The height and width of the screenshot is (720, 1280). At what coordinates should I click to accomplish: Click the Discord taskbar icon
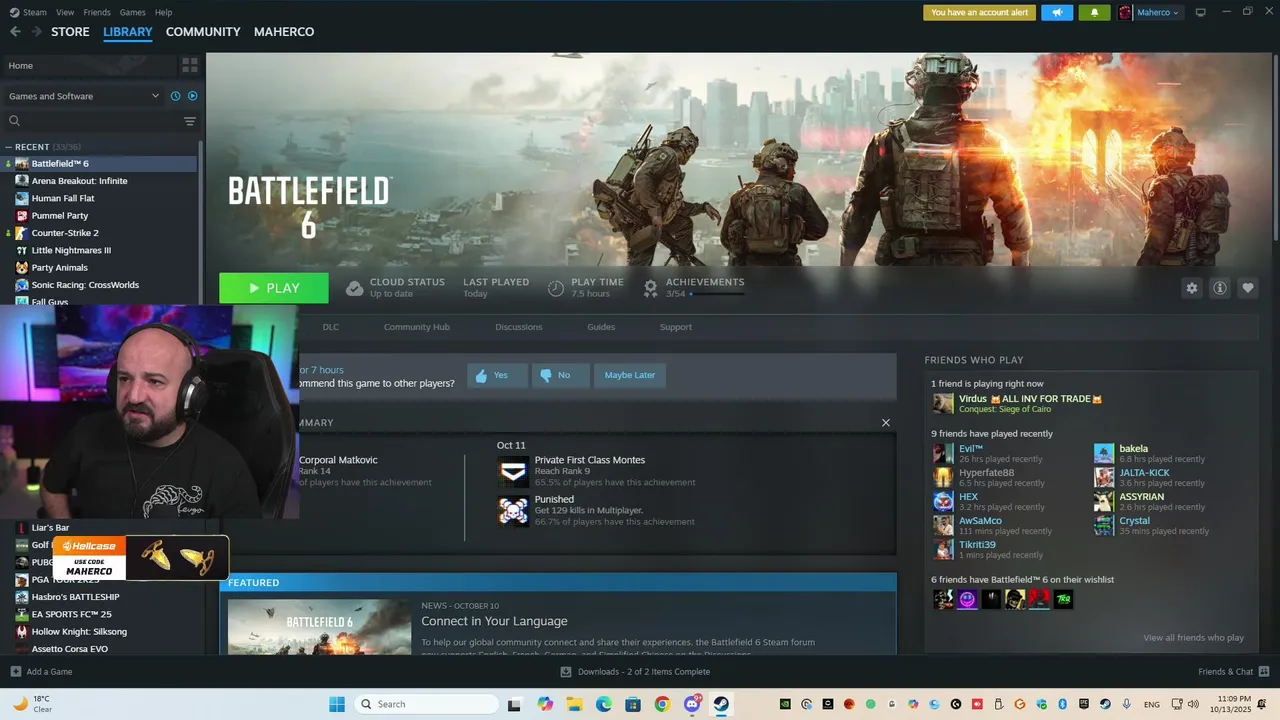click(691, 704)
